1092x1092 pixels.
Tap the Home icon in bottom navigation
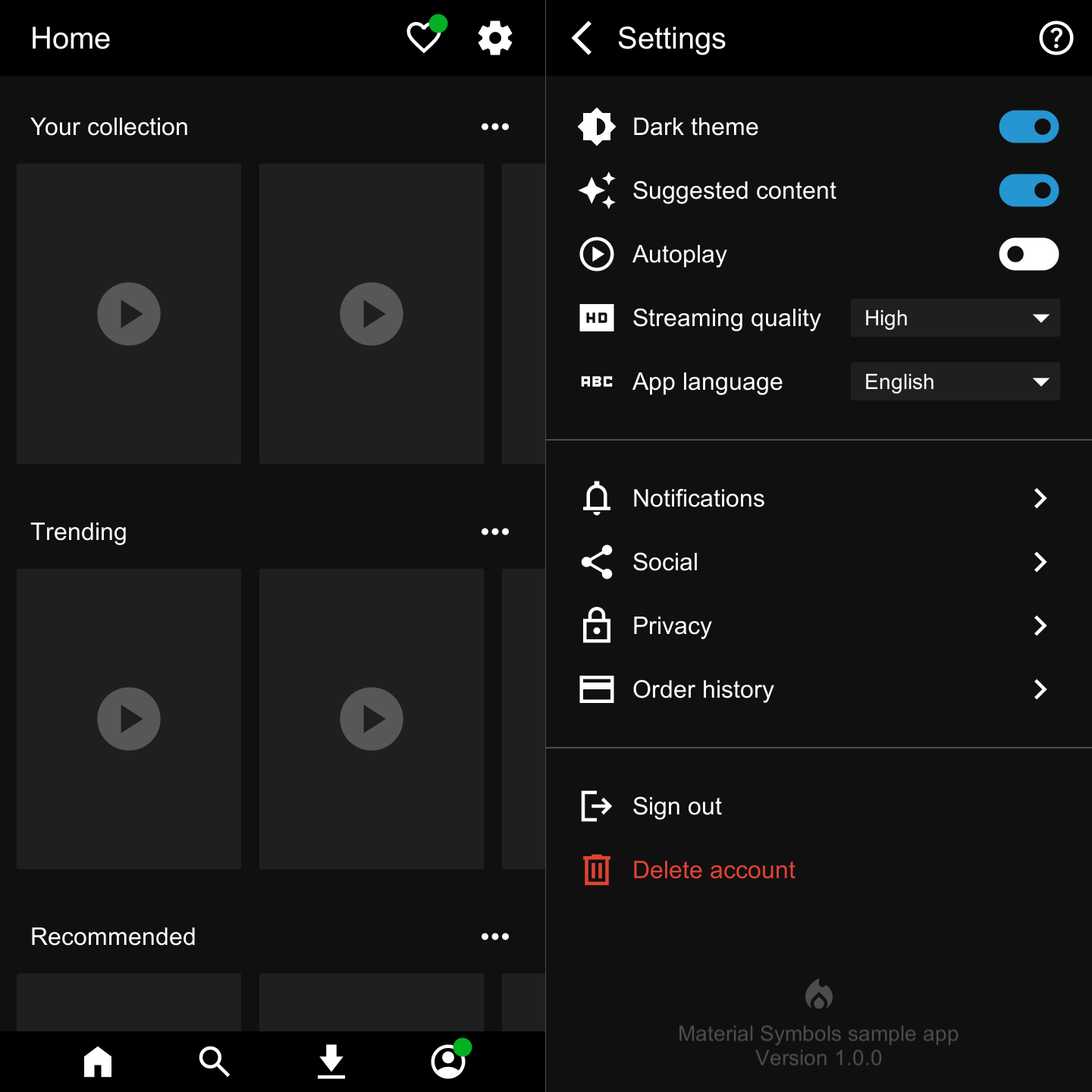coord(98,1062)
